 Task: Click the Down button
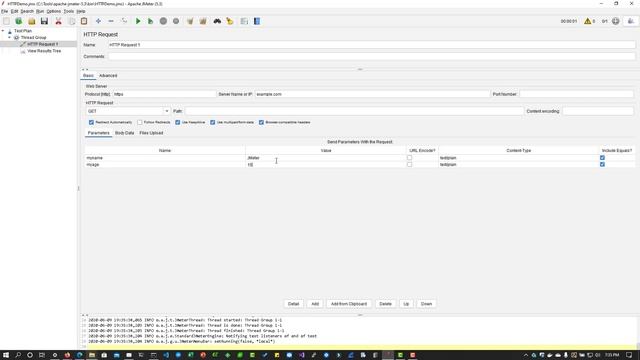click(x=426, y=304)
